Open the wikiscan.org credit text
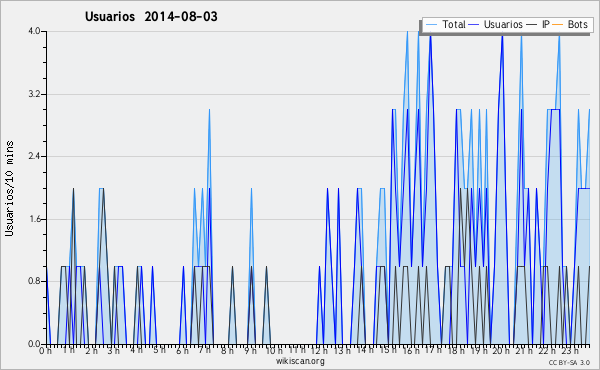Viewport: 600px width, 370px height. tap(300, 361)
